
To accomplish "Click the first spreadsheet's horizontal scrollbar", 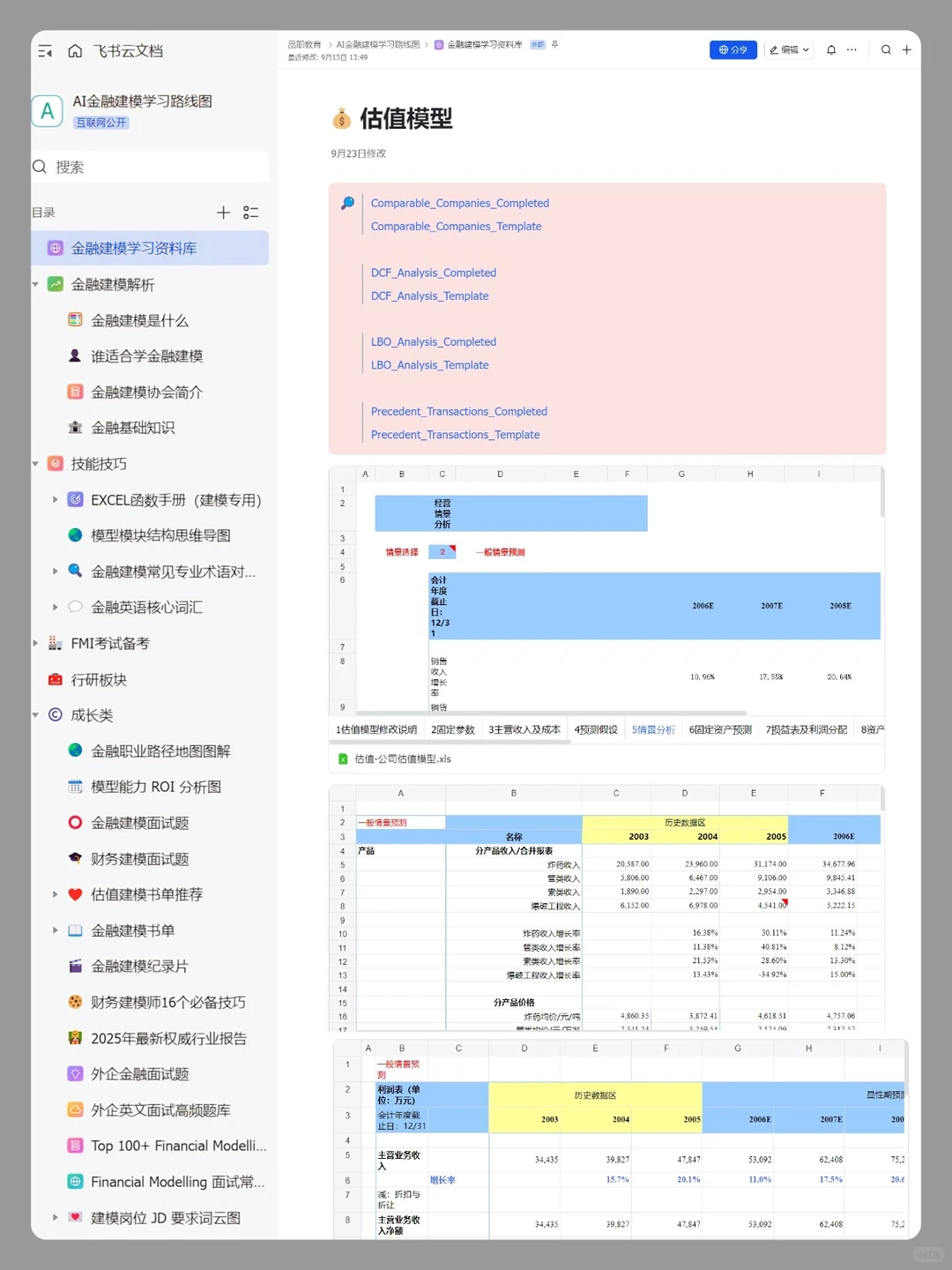I will point(551,713).
